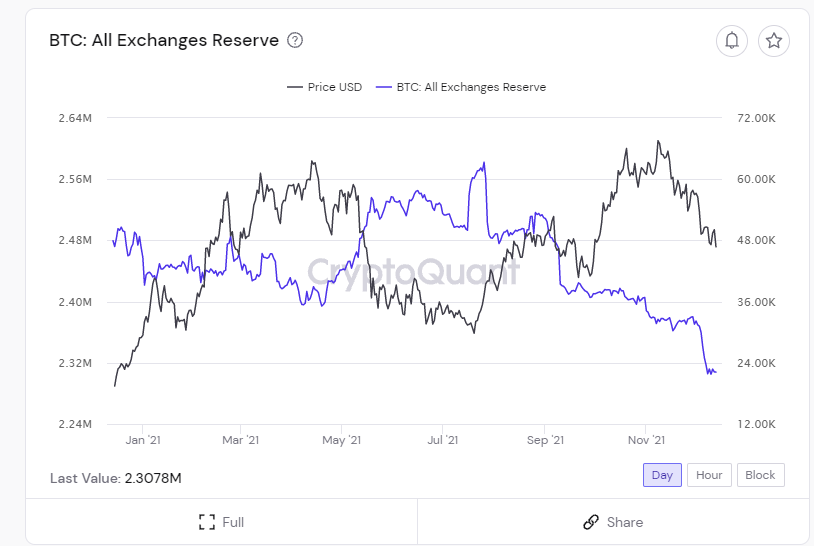This screenshot has height=546, width=814.
Task: Click the share link chain icon
Action: pos(591,522)
